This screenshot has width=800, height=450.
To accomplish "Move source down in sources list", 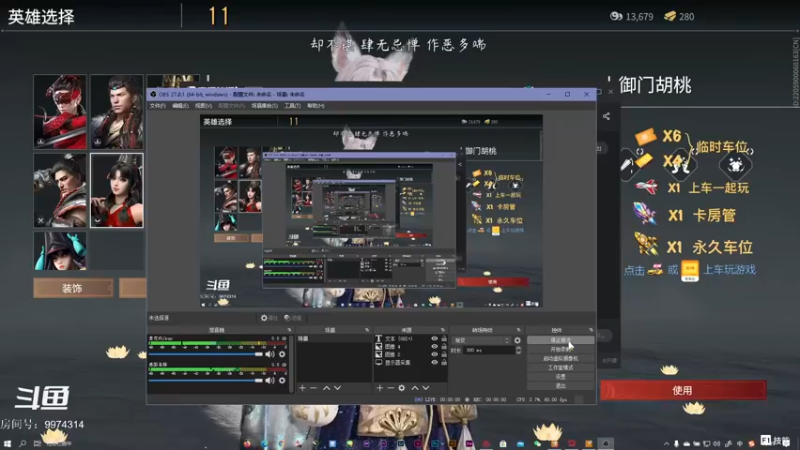I will [426, 388].
